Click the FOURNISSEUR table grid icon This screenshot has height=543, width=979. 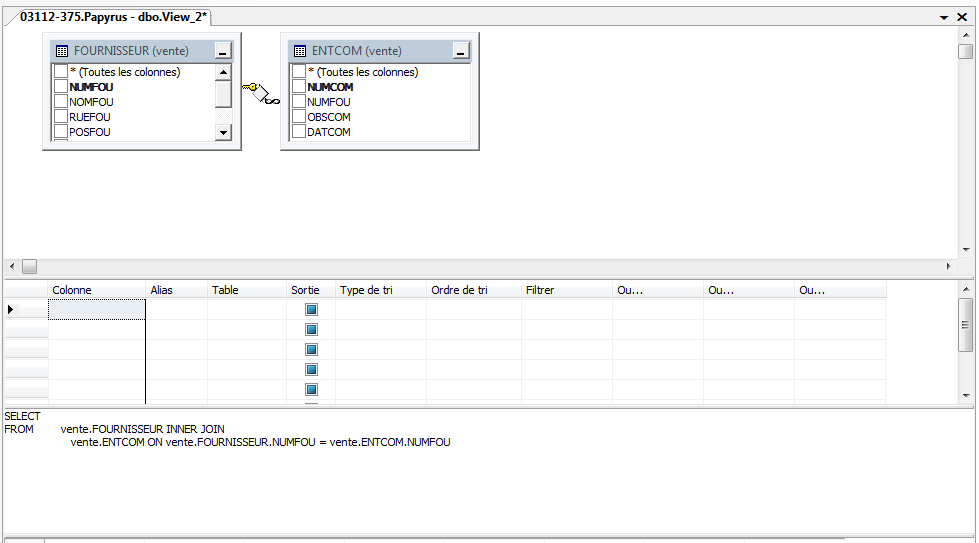click(x=62, y=51)
